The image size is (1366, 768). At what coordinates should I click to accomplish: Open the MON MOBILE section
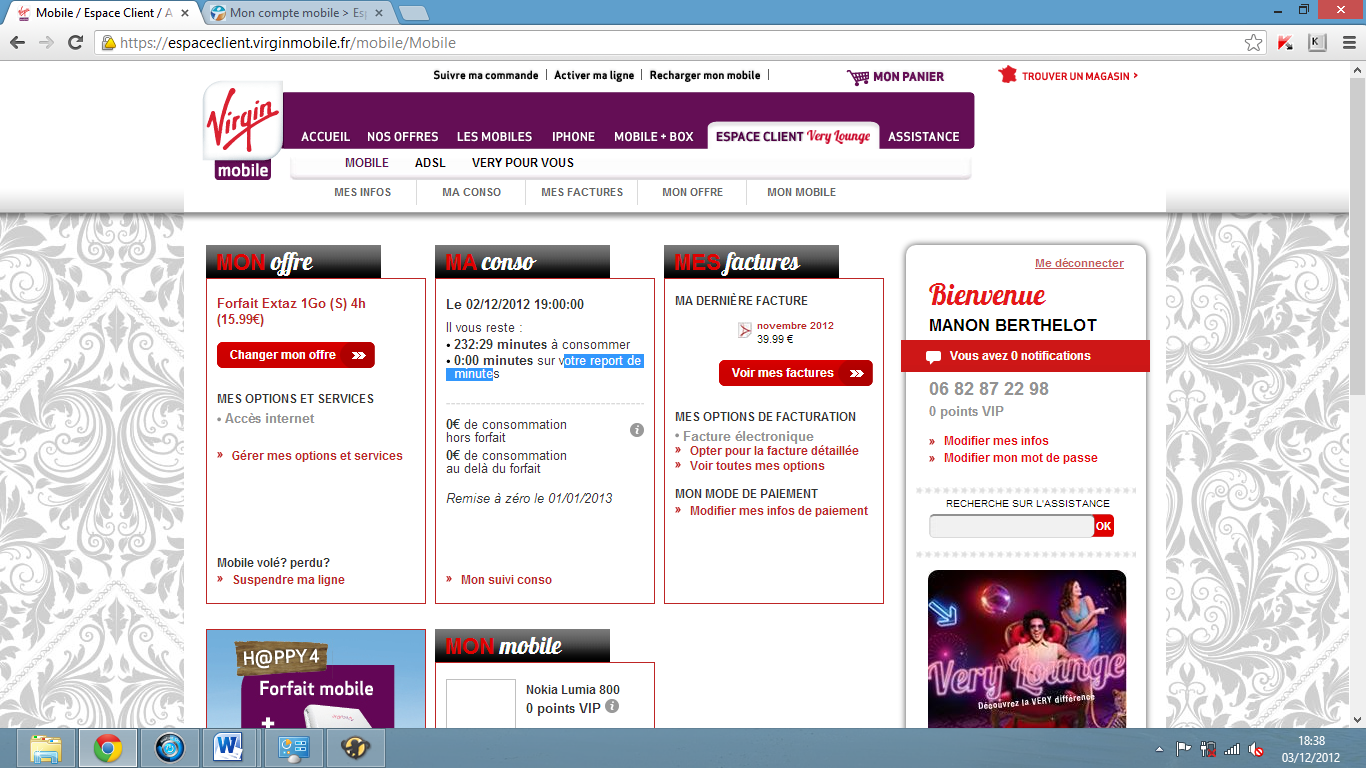(802, 192)
